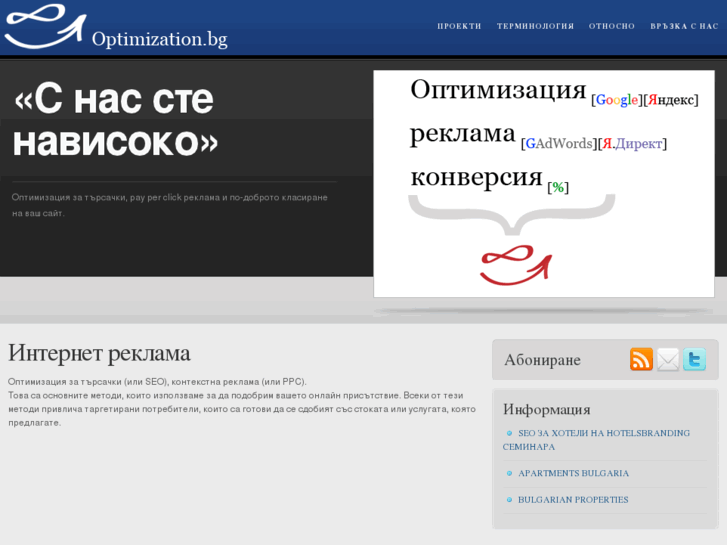Click the [Яндекс] label in banner

click(x=671, y=100)
